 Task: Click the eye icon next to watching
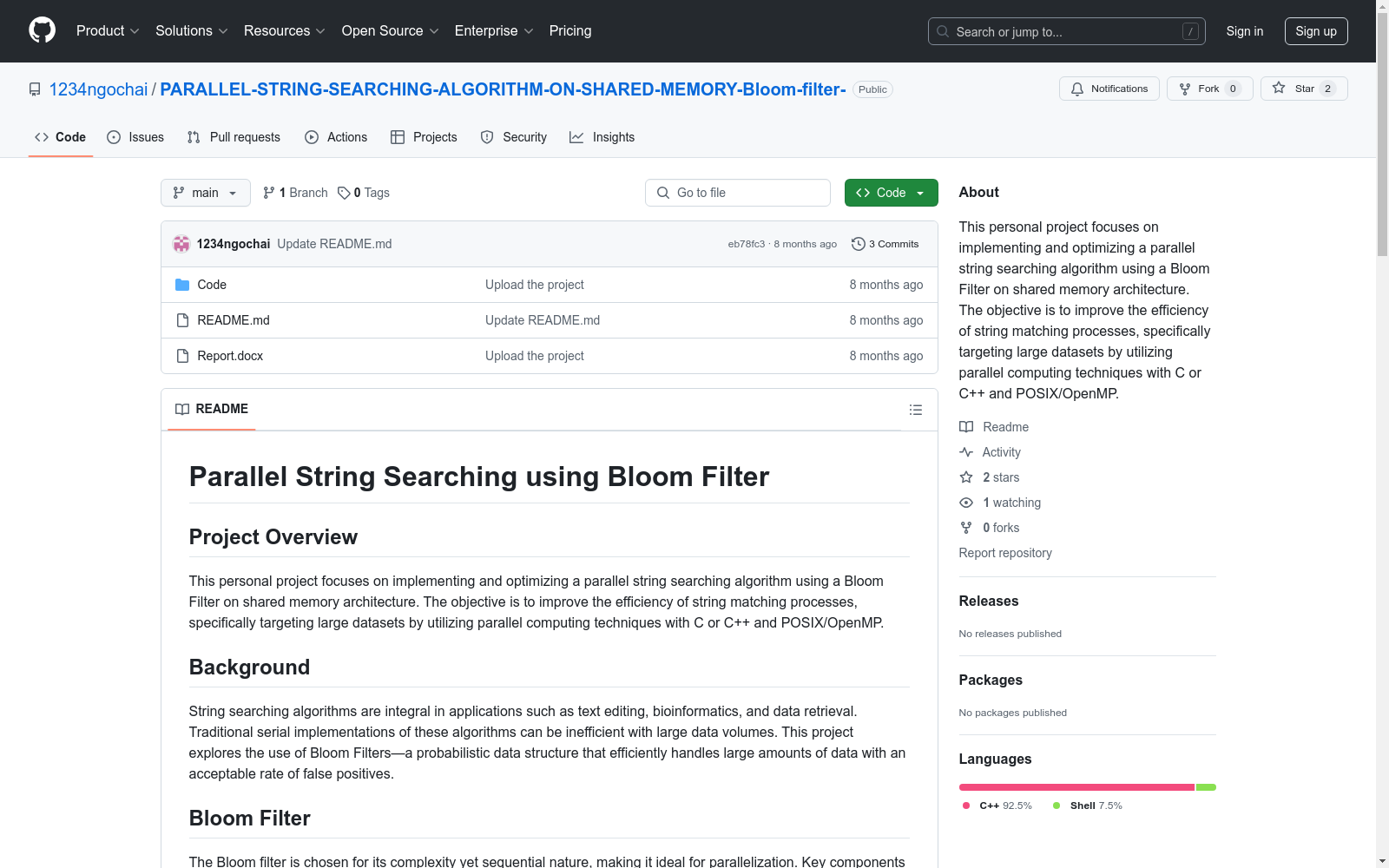coord(966,503)
